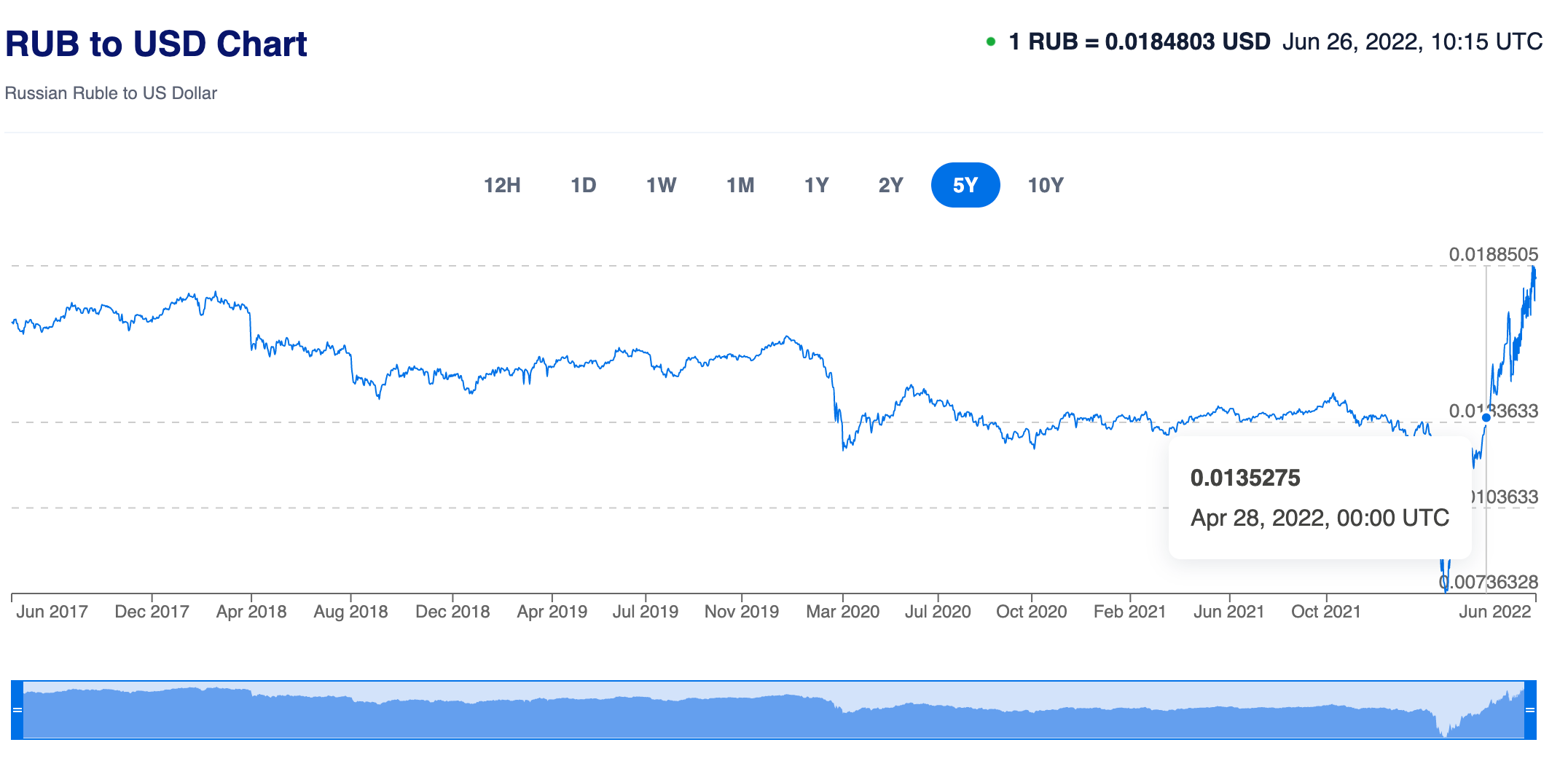Click the 0.0135275 tooltip box
The width and height of the screenshot is (1568, 769).
[x=1319, y=498]
